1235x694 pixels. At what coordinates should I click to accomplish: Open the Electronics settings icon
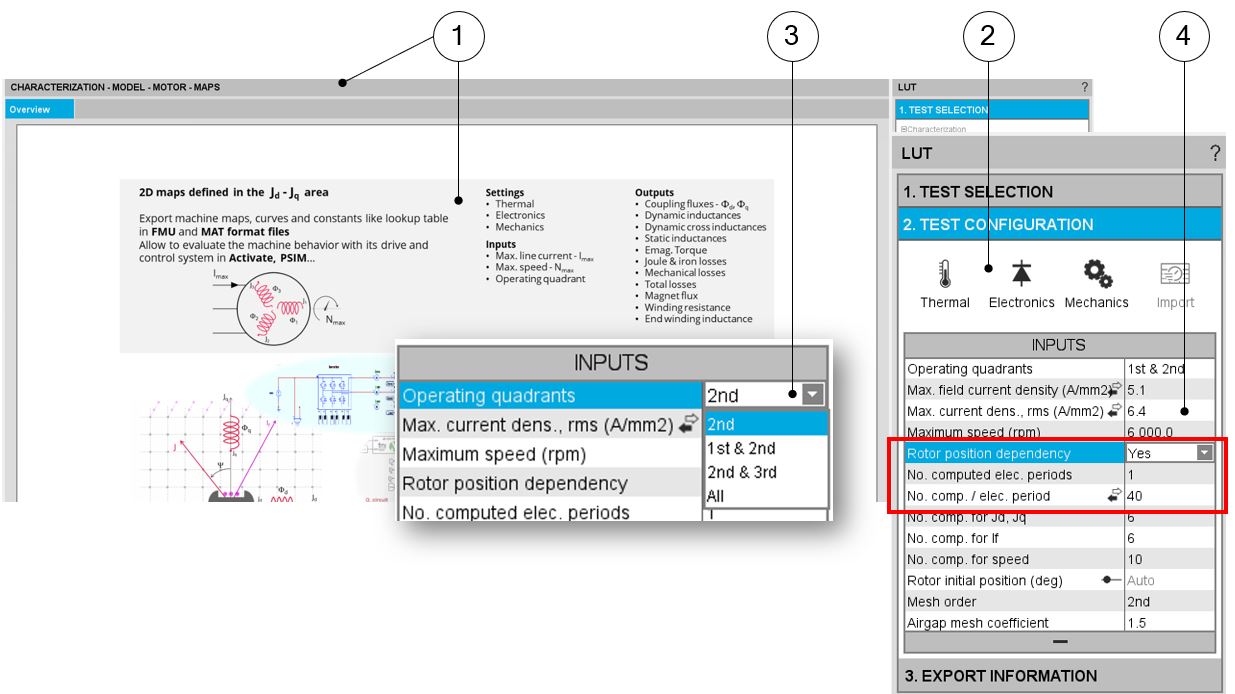point(1021,275)
